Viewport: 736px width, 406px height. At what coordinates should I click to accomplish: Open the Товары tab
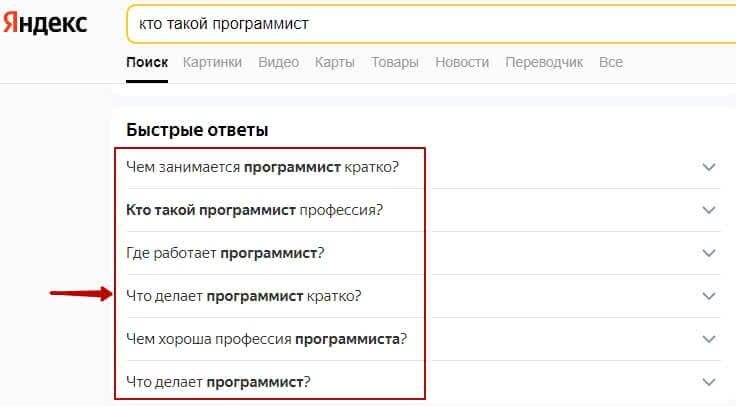click(395, 62)
